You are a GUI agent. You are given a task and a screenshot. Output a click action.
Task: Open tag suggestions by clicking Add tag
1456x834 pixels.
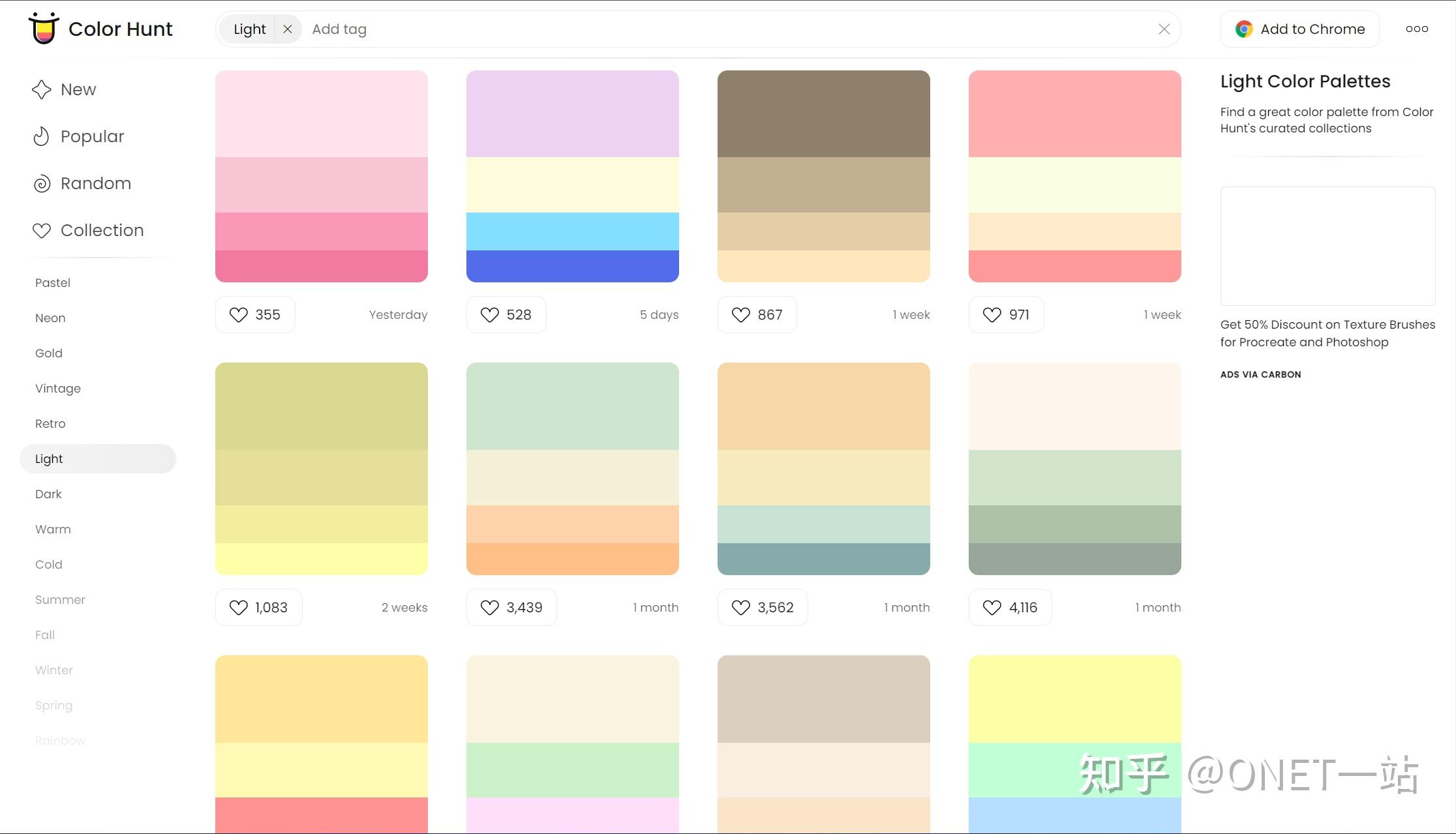click(339, 29)
